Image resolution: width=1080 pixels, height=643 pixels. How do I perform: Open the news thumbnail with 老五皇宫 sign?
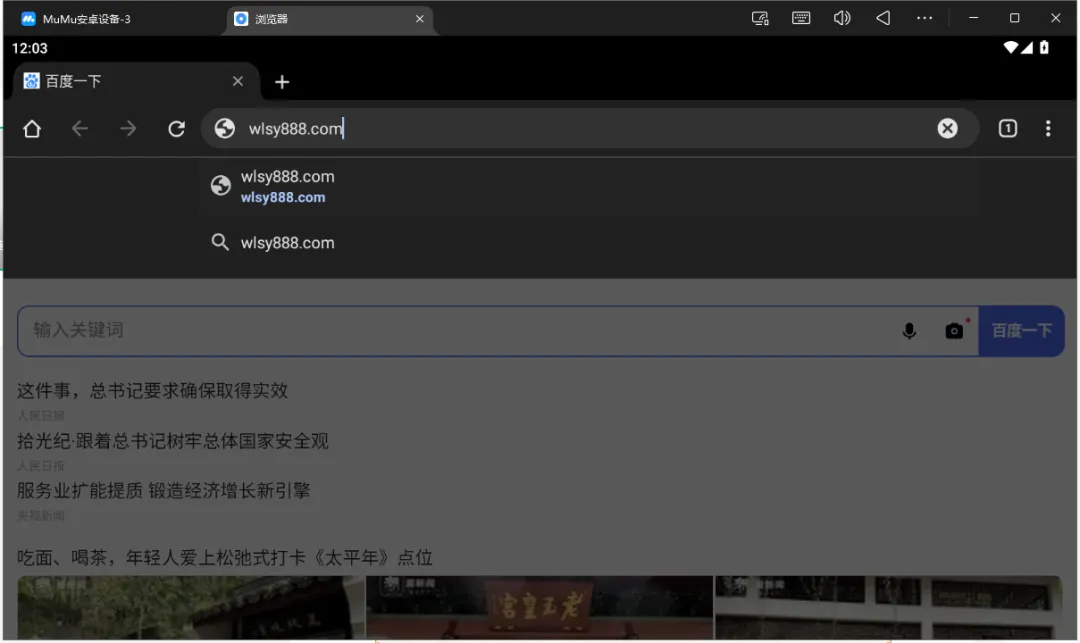point(539,607)
